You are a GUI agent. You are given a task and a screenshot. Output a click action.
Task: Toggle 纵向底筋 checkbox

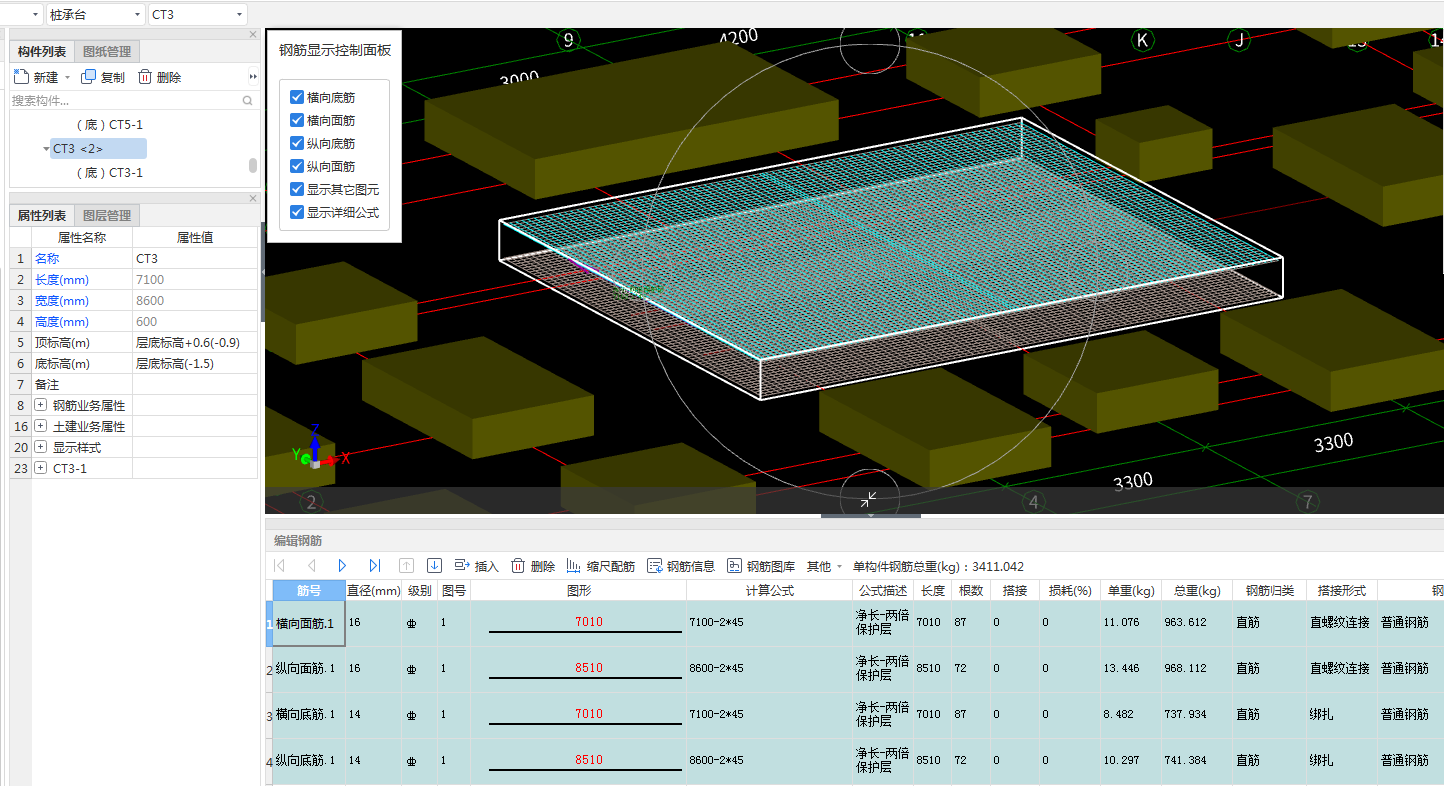(x=297, y=143)
